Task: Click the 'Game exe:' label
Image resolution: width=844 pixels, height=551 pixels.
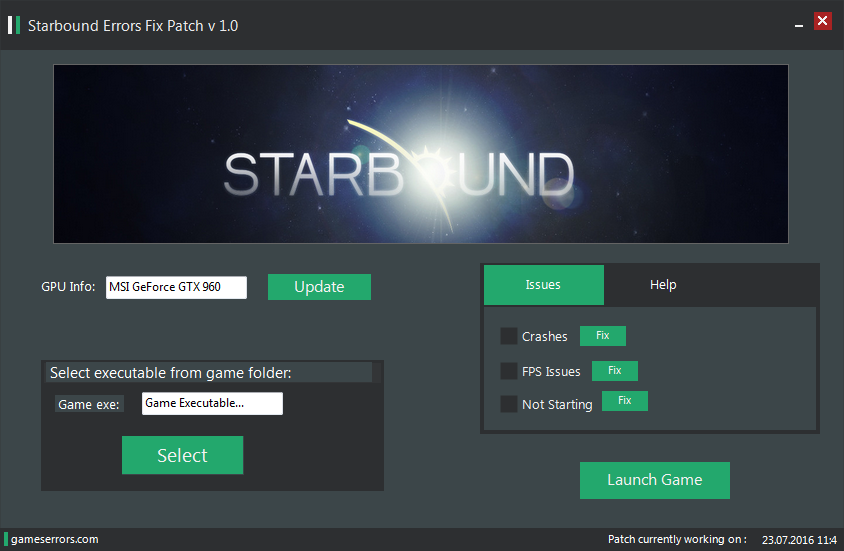Action: 89,405
